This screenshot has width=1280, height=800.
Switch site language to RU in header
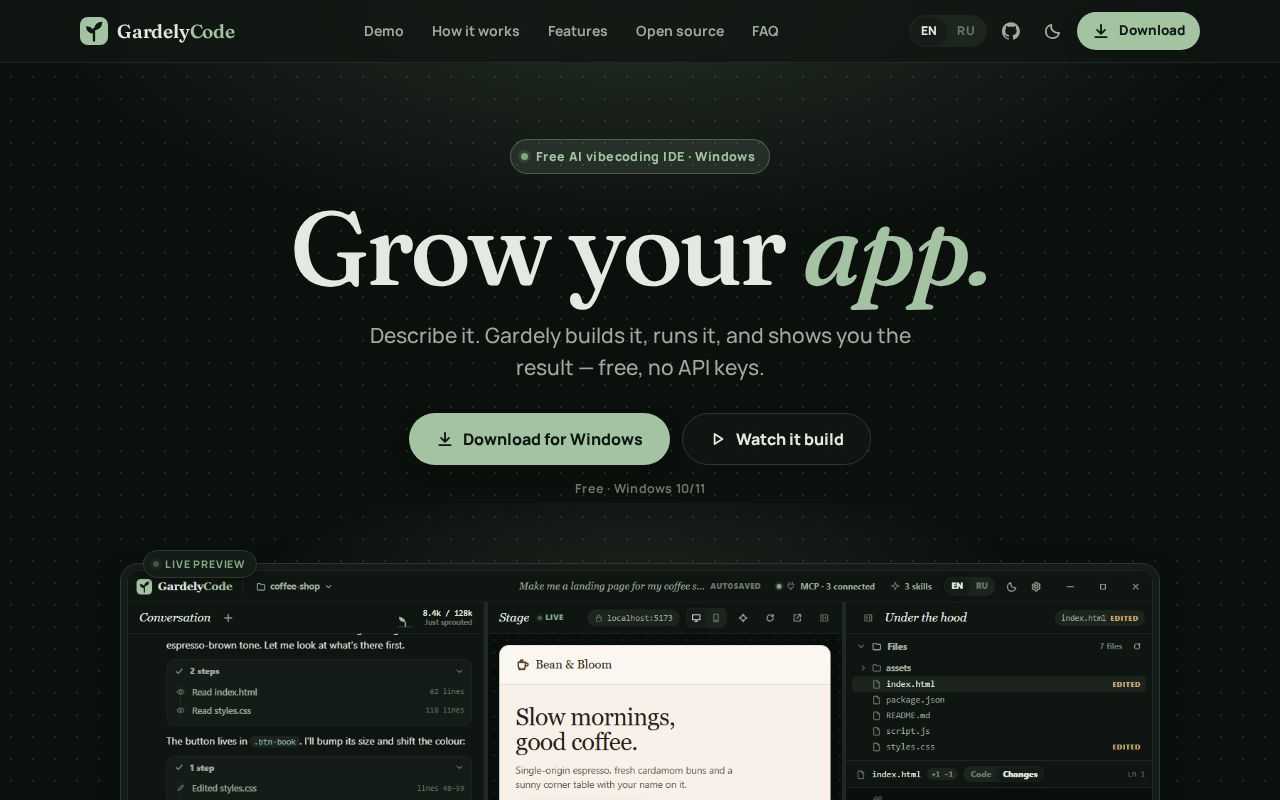pyautogui.click(x=966, y=31)
